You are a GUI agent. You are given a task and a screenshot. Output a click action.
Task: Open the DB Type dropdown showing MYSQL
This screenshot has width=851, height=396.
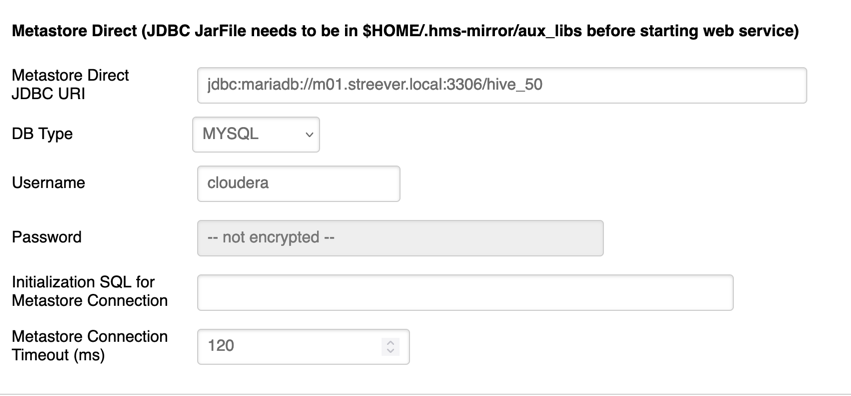pyautogui.click(x=256, y=135)
